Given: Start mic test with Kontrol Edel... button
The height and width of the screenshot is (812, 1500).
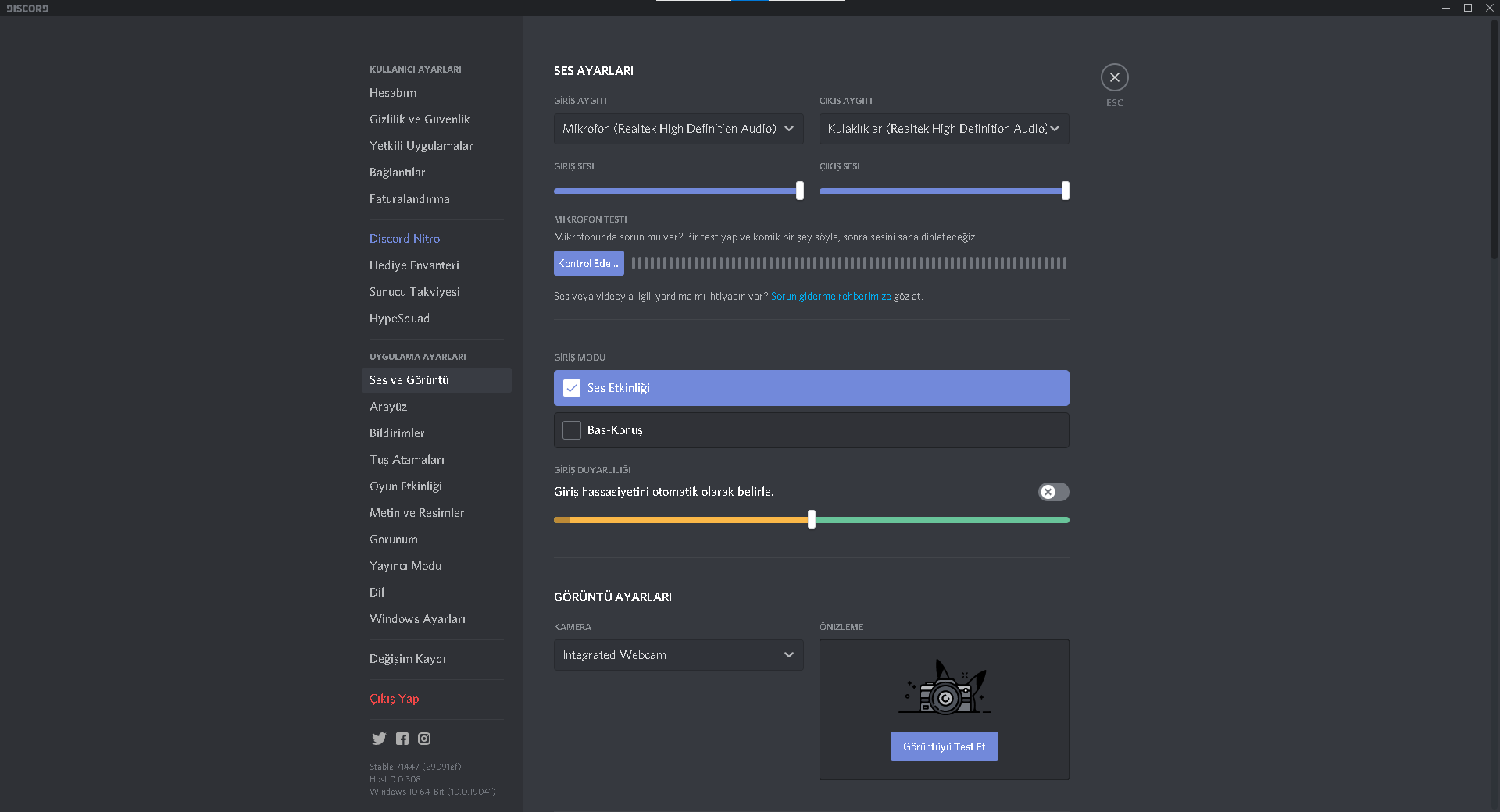Looking at the screenshot, I should (x=589, y=263).
